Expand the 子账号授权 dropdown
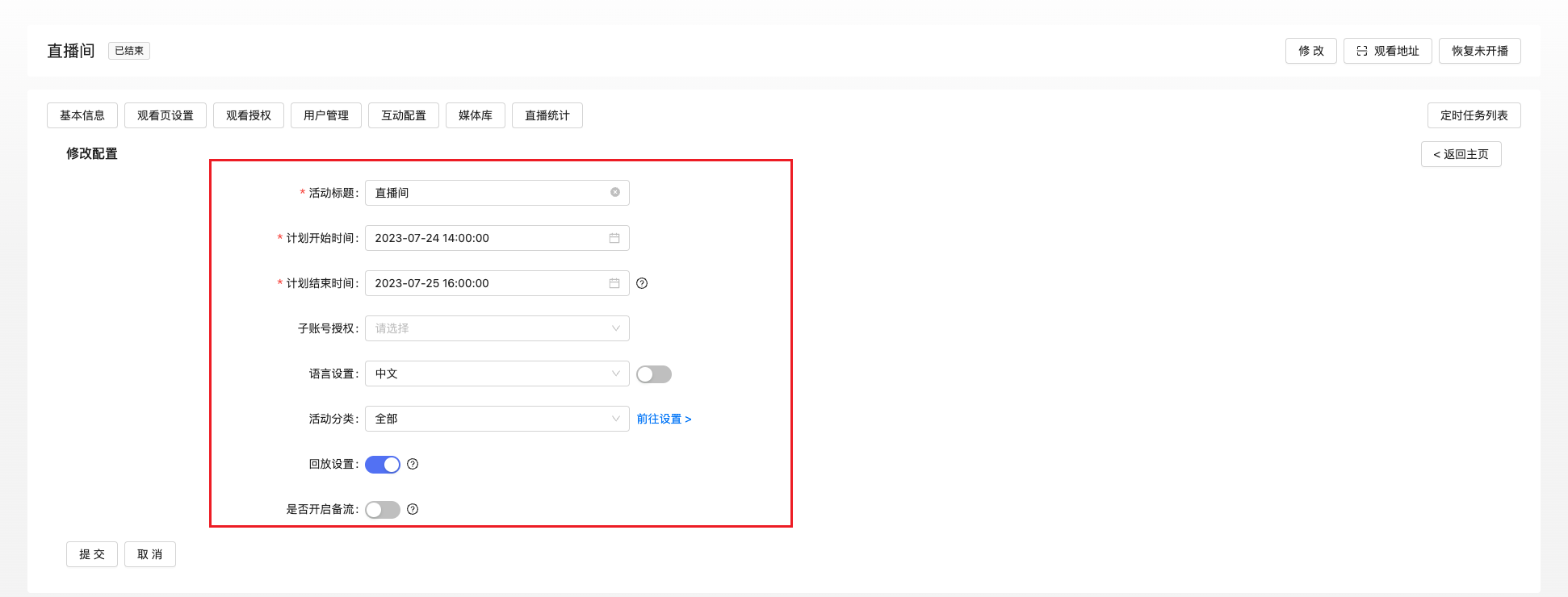Screen dimensions: 1568x597 click(497, 328)
